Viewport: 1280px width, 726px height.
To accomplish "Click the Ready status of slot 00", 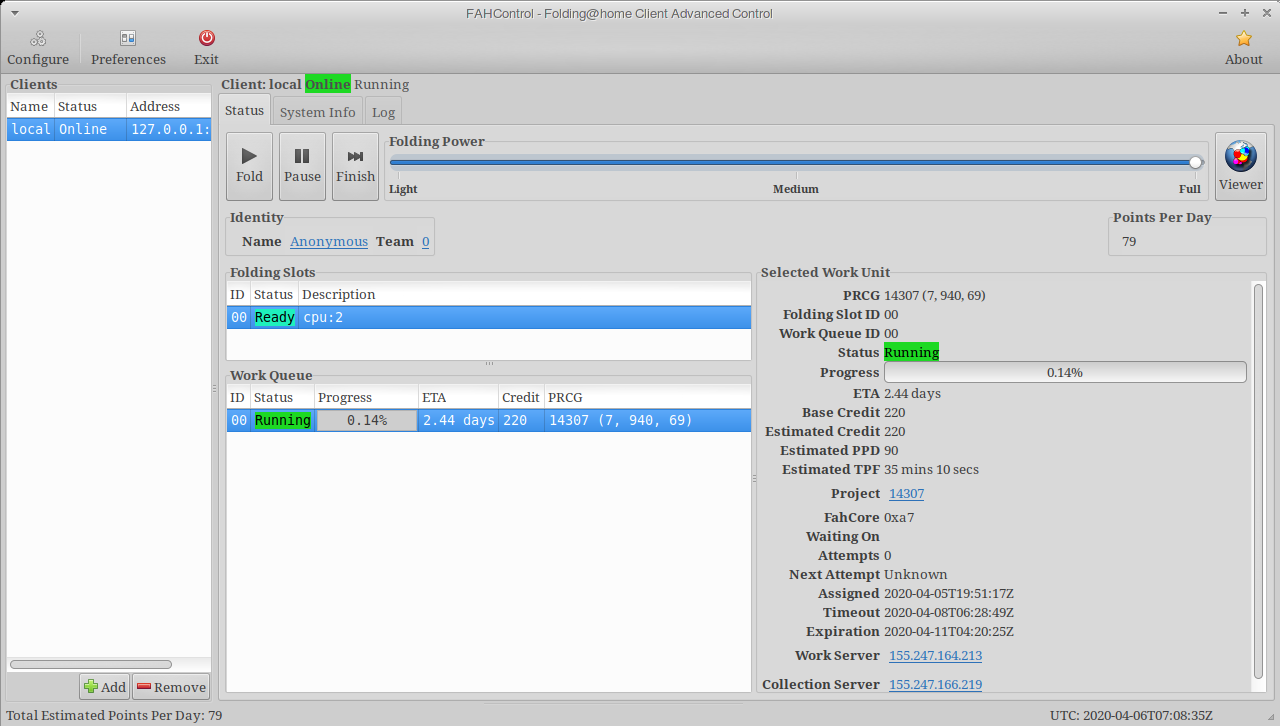I will pyautogui.click(x=275, y=317).
